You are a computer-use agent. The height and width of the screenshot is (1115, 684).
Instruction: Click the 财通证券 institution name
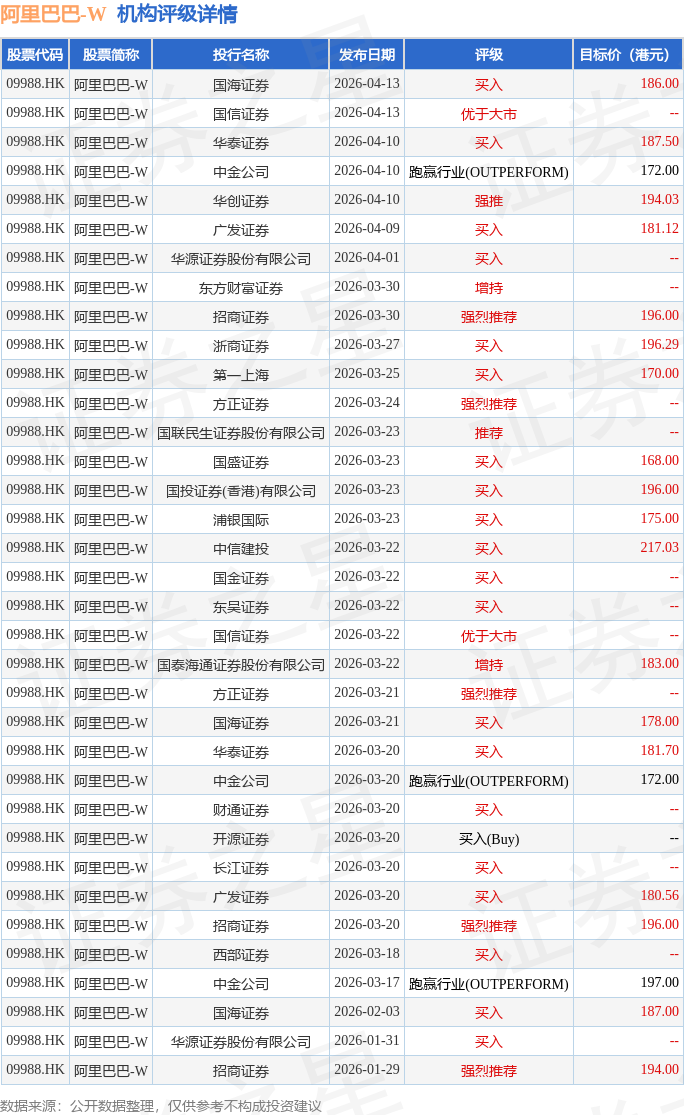click(241, 810)
